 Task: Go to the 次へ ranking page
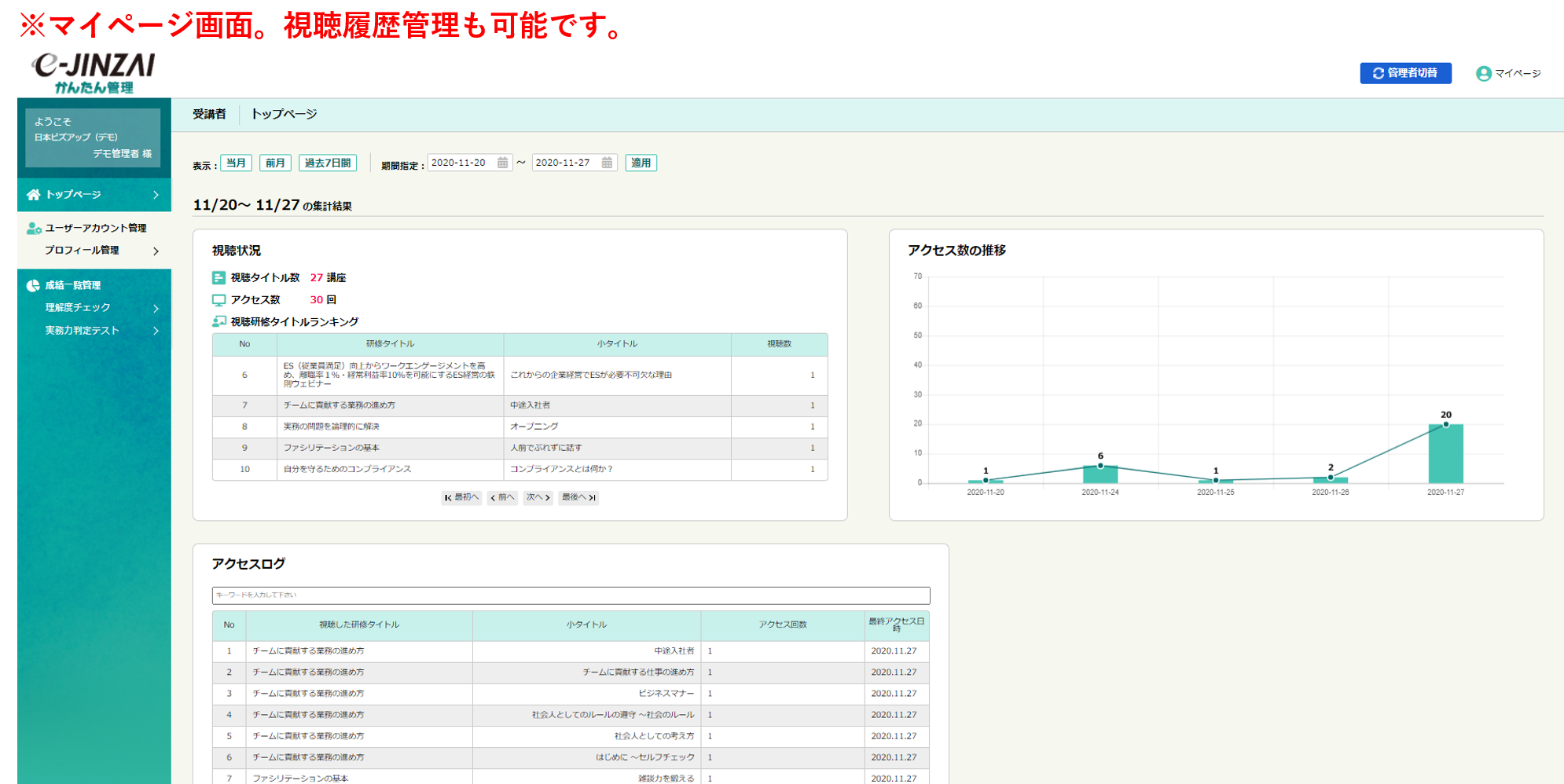(538, 497)
